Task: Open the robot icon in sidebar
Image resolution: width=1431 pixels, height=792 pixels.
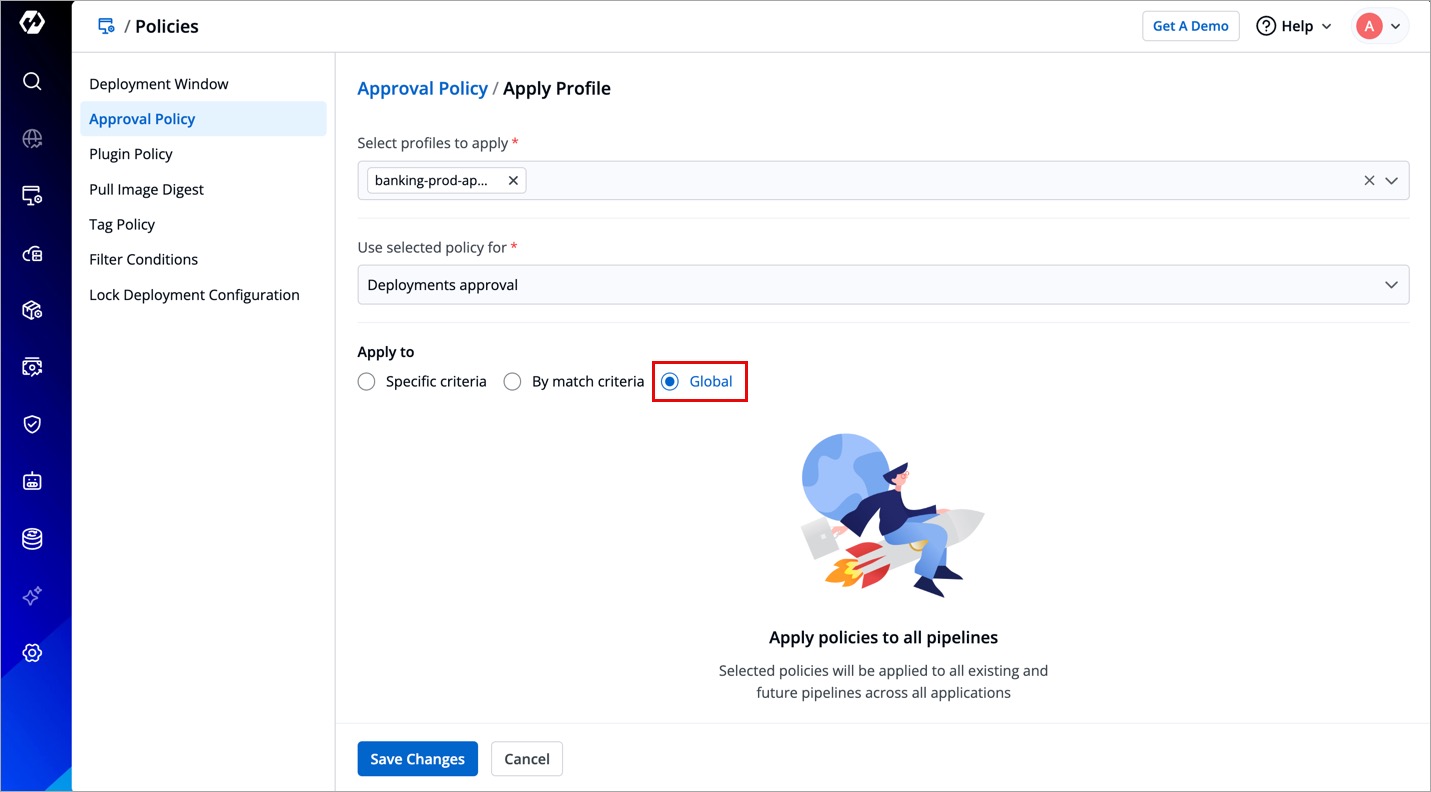Action: pos(32,481)
